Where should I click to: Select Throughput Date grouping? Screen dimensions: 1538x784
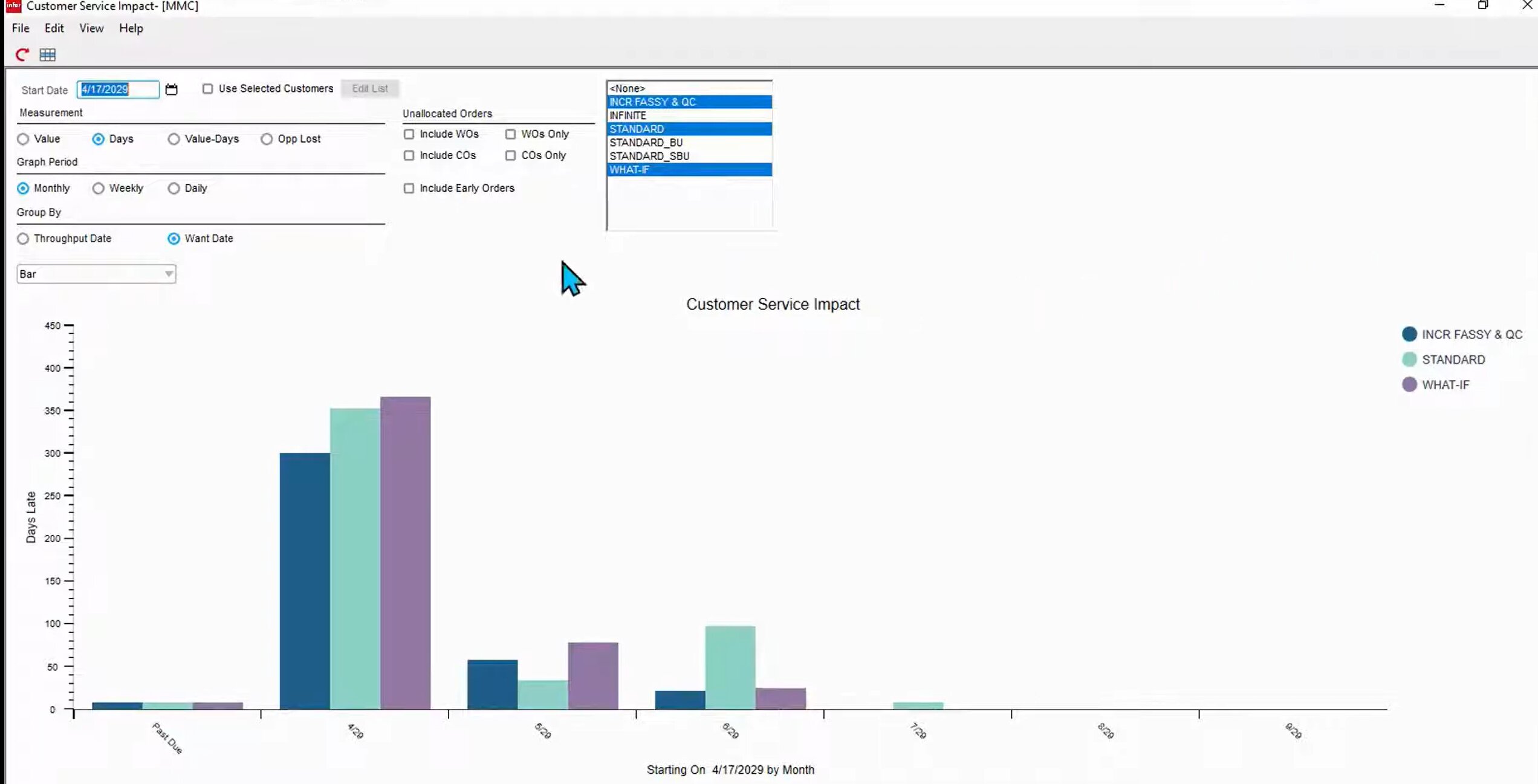coord(23,238)
